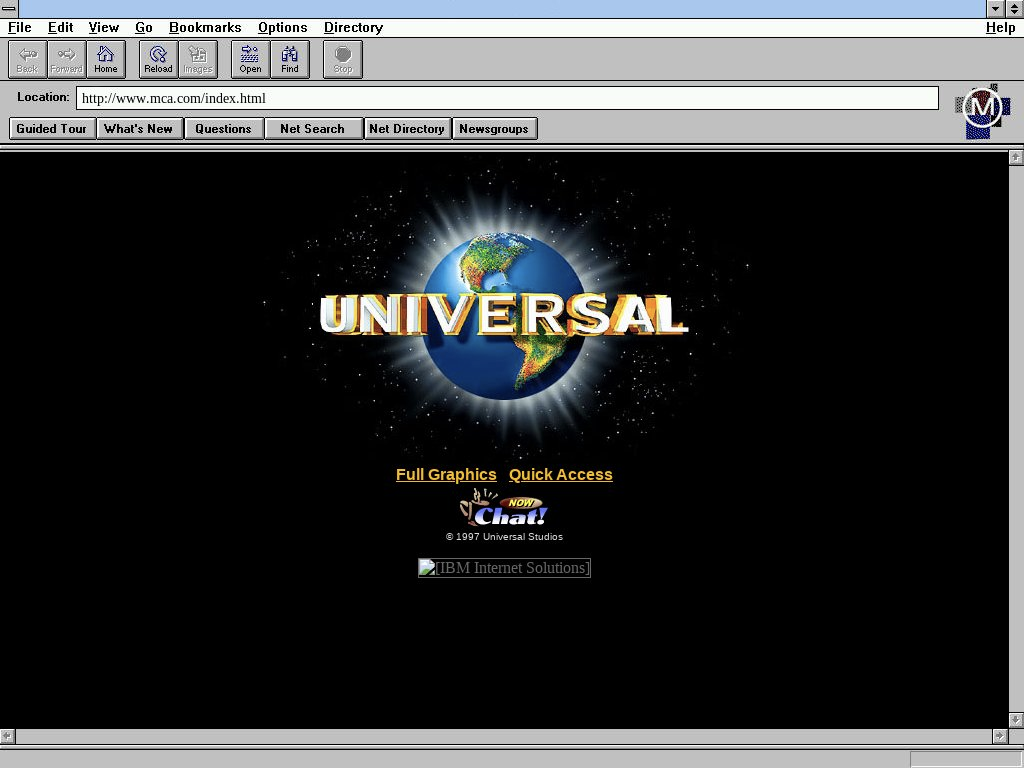Click the Find binoculars icon
Image resolution: width=1024 pixels, height=768 pixels.
click(290, 59)
